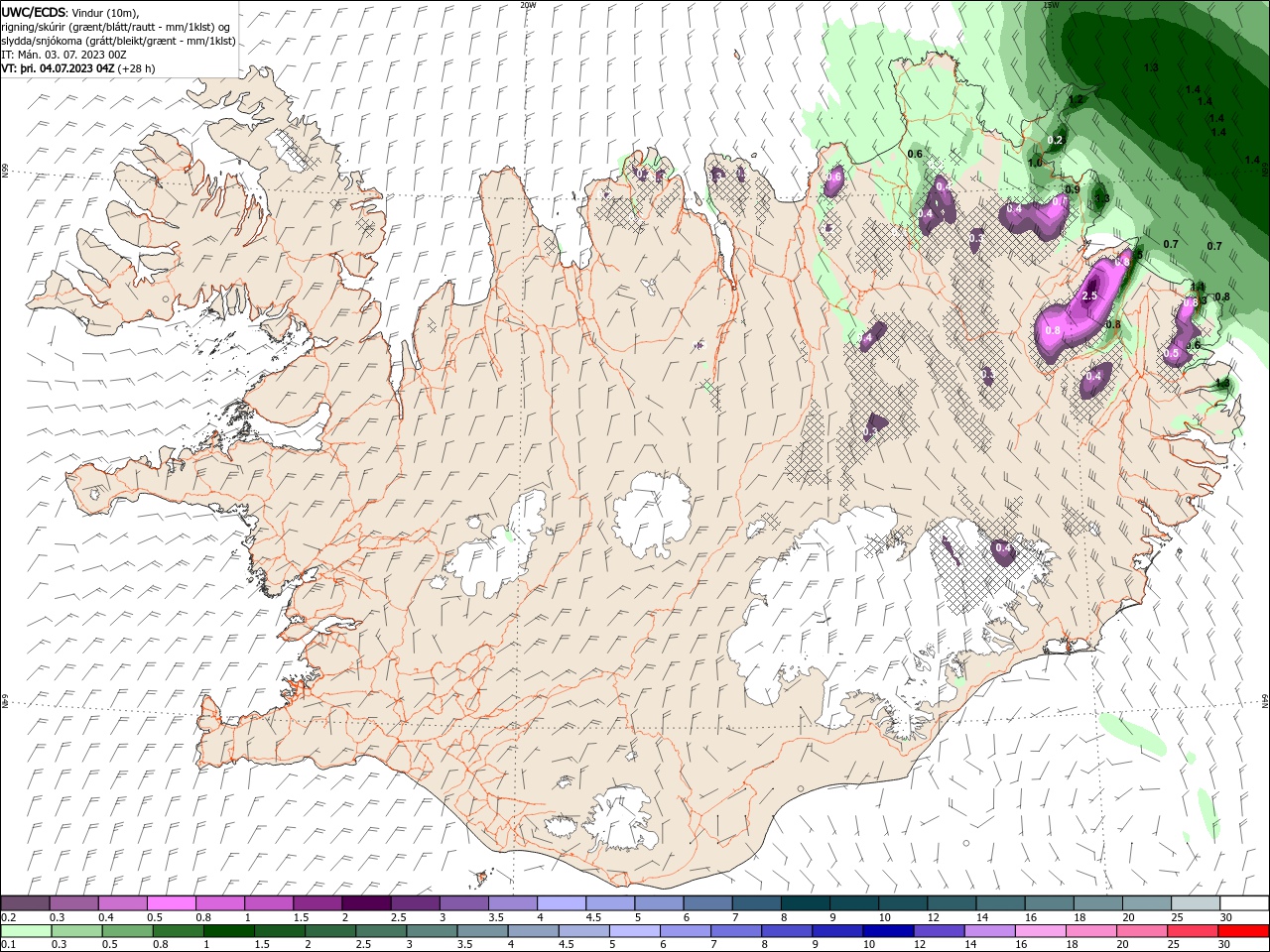1270x952 pixels.
Task: Pick palest green rain swatch above 0.1
Action: [x=26, y=931]
